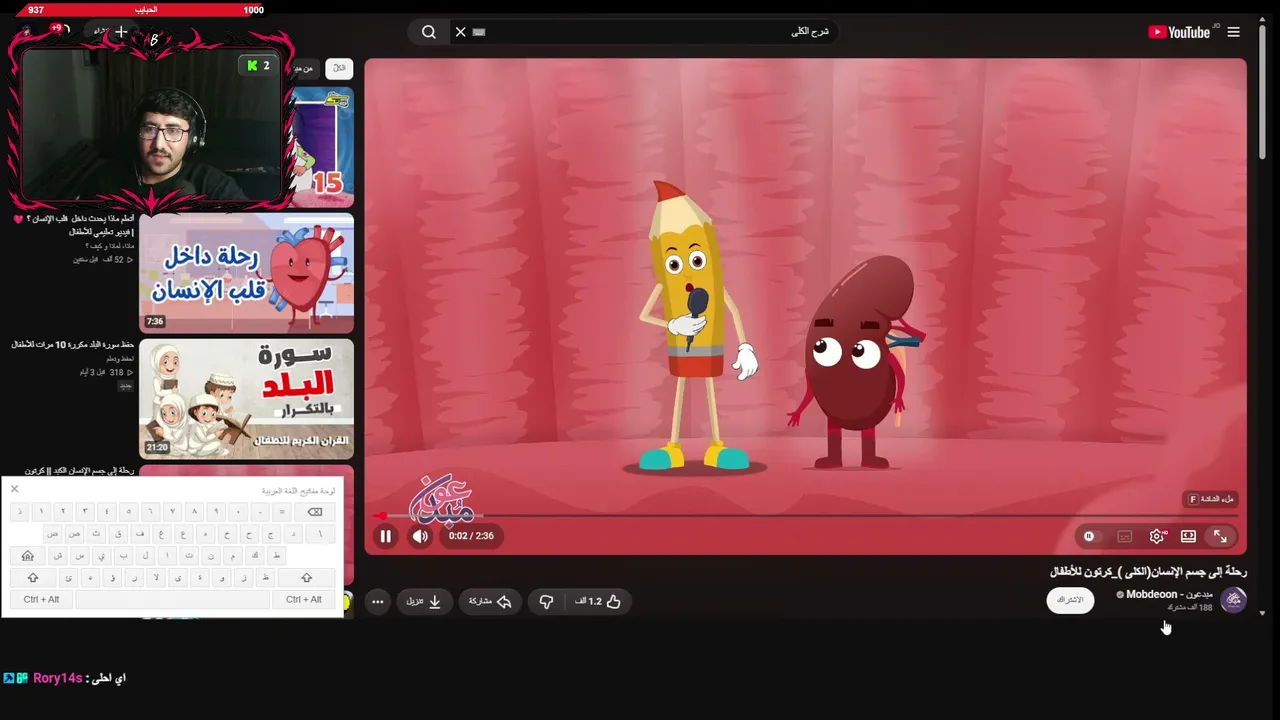Click the plus create button in overlay

(x=121, y=32)
